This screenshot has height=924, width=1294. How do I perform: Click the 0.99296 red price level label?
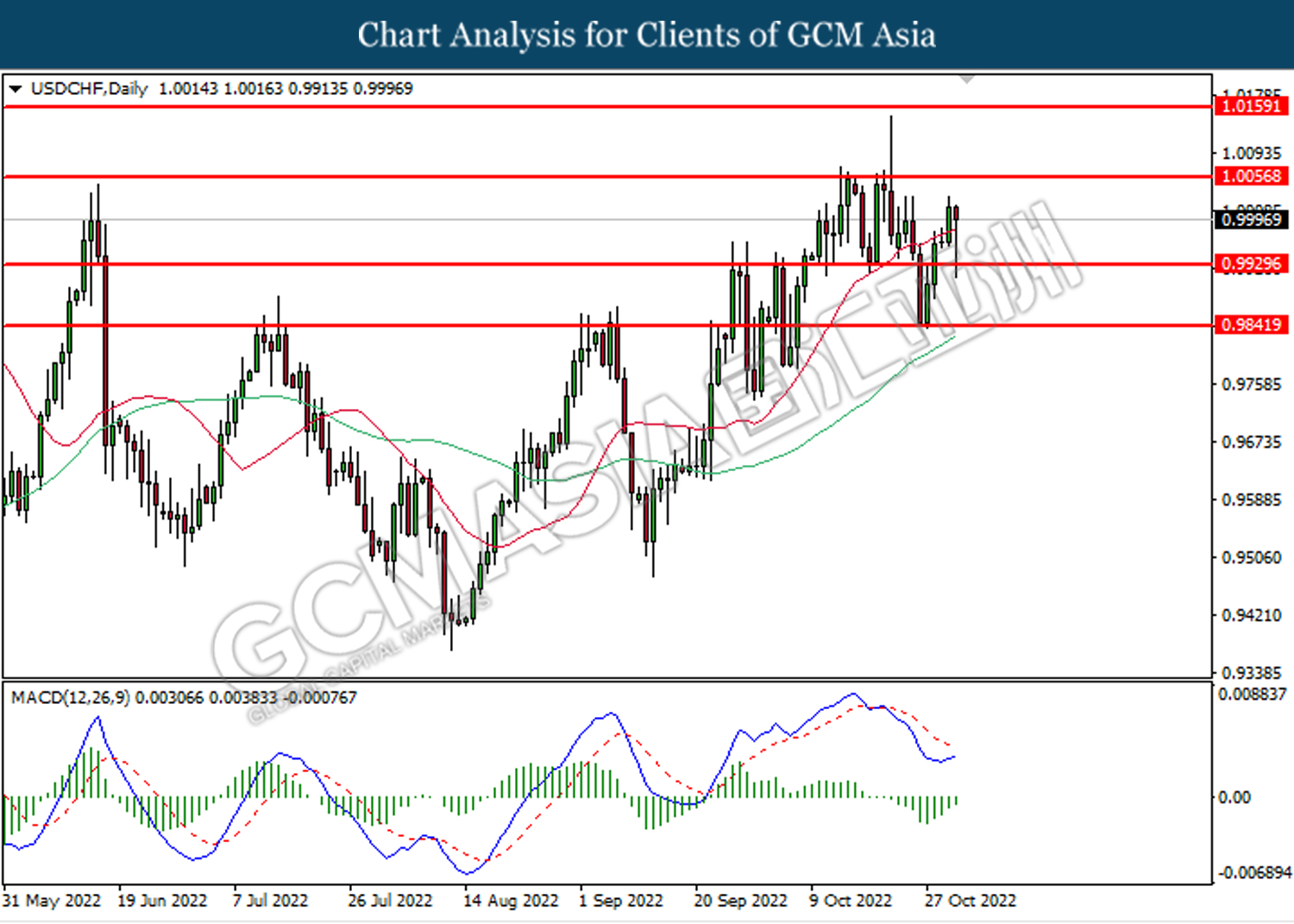[x=1252, y=264]
